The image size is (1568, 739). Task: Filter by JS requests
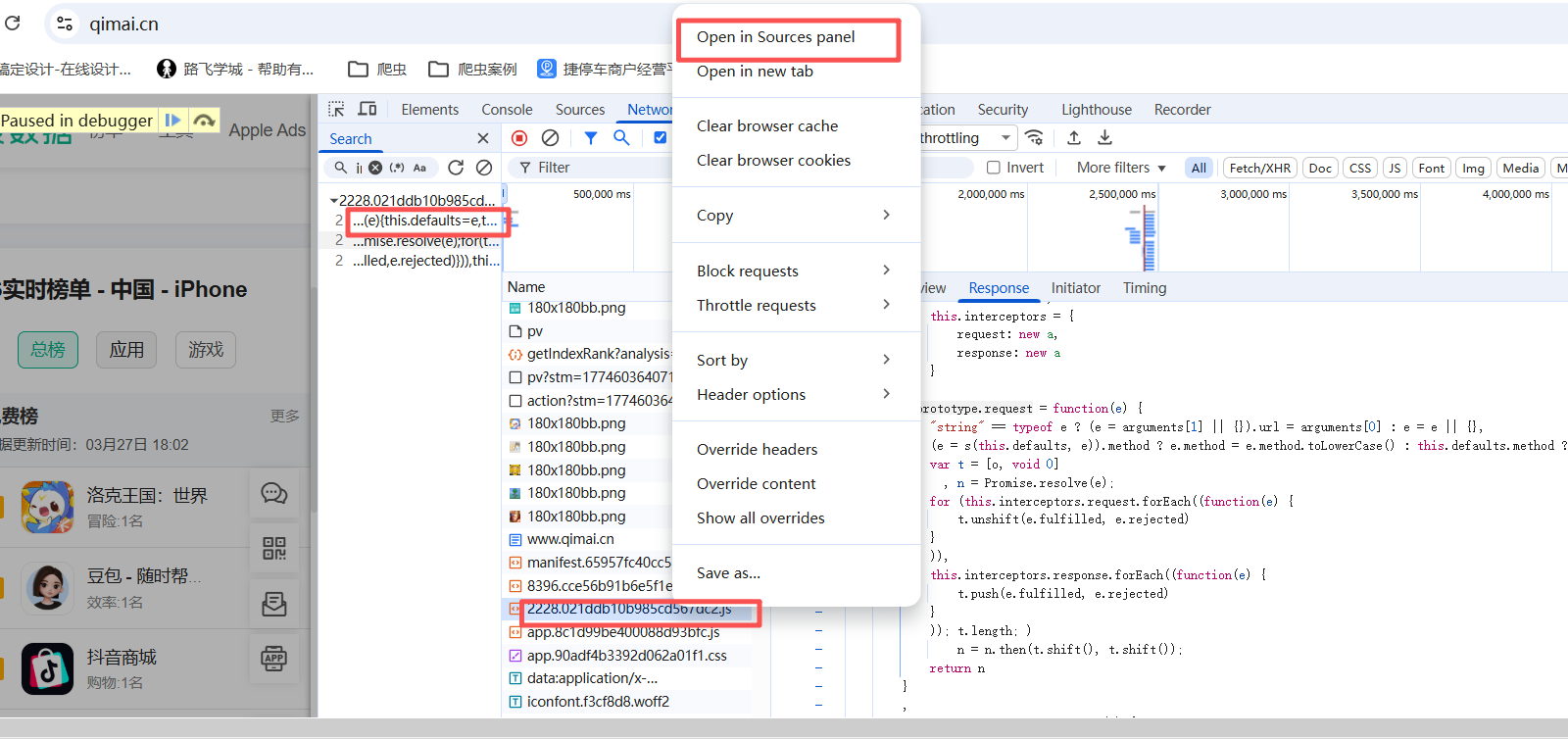(x=1395, y=168)
